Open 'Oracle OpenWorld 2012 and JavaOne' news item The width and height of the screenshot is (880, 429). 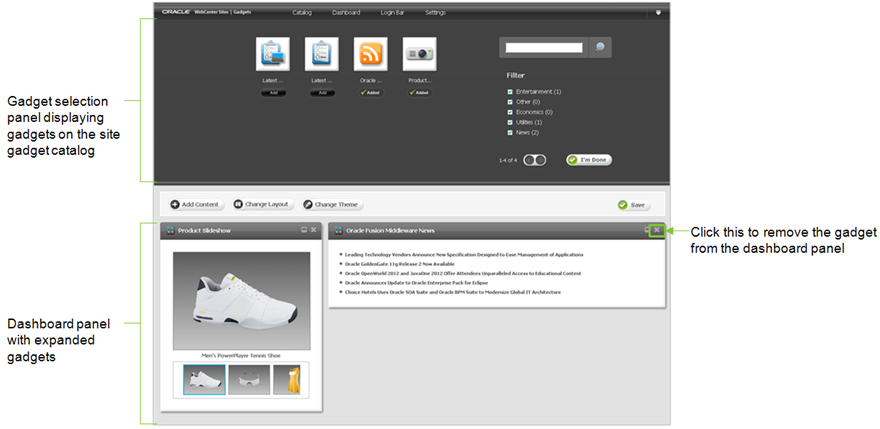tap(463, 273)
